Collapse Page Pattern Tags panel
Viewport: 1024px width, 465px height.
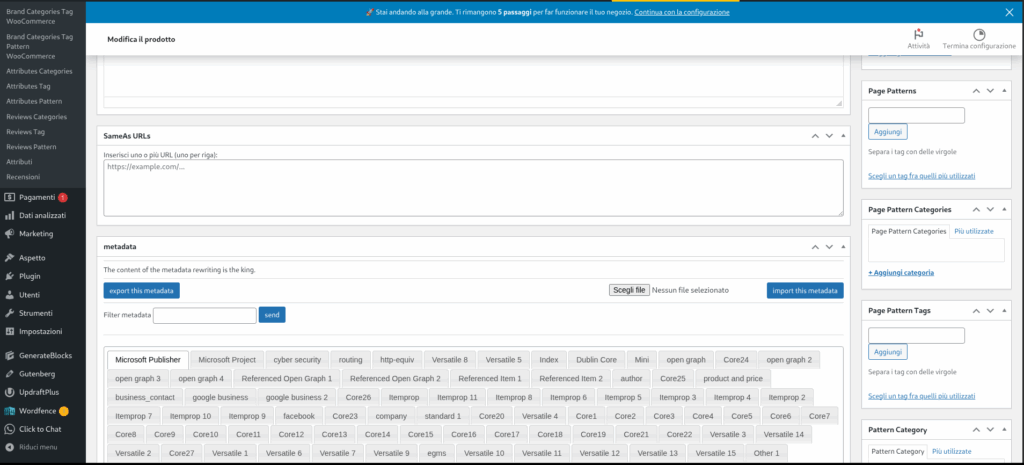click(1004, 311)
